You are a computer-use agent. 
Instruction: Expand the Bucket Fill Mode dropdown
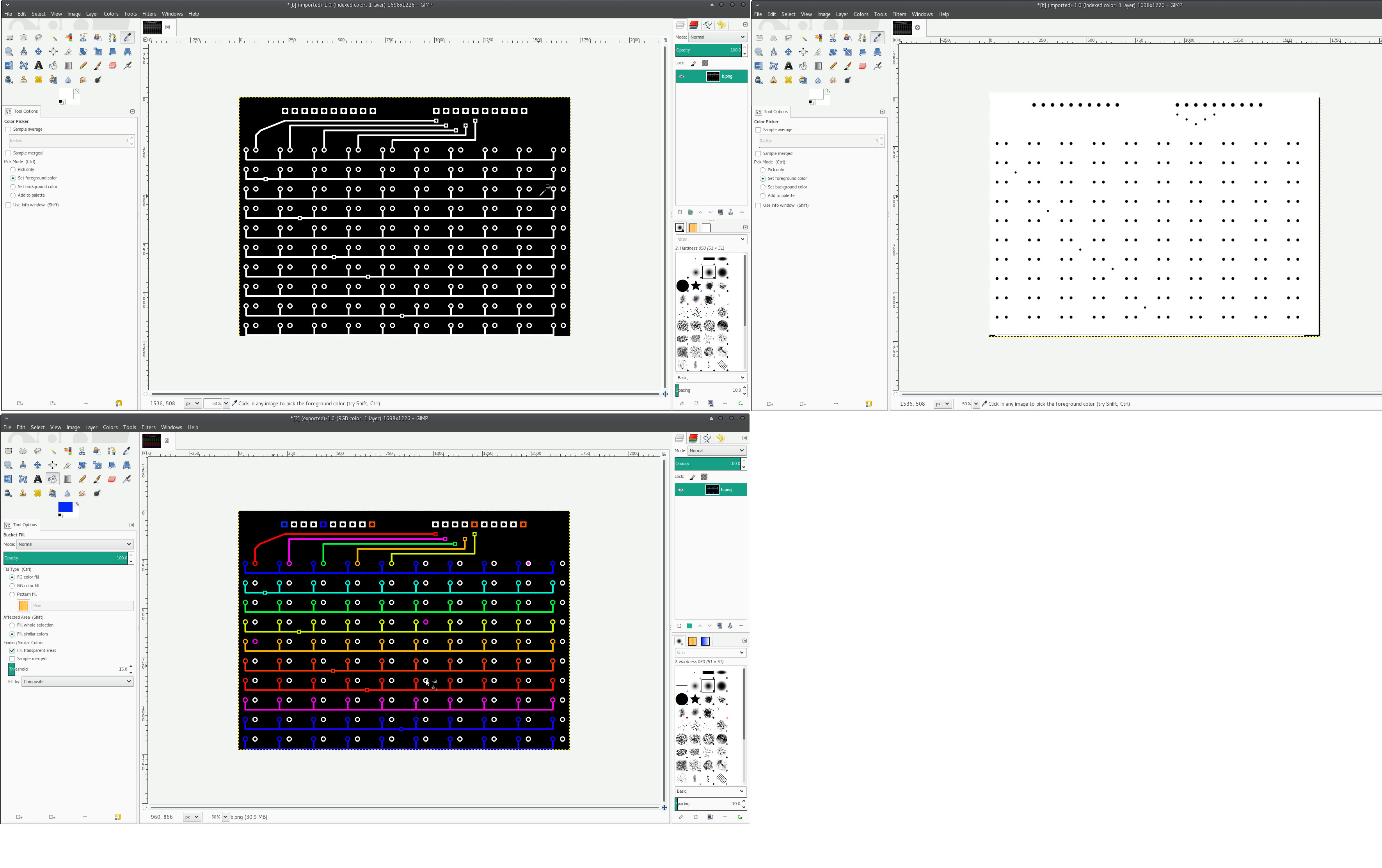[x=75, y=544]
